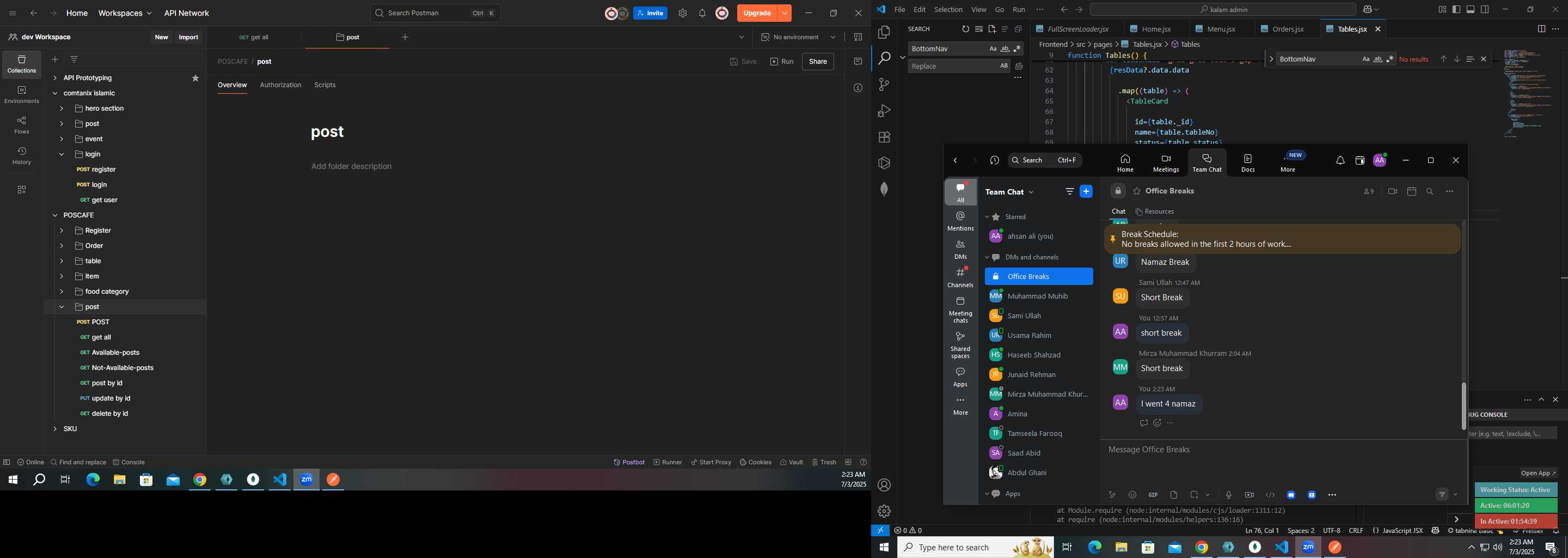Click the Invite button in Postman
Viewport: 1568px width, 558px height.
[650, 14]
